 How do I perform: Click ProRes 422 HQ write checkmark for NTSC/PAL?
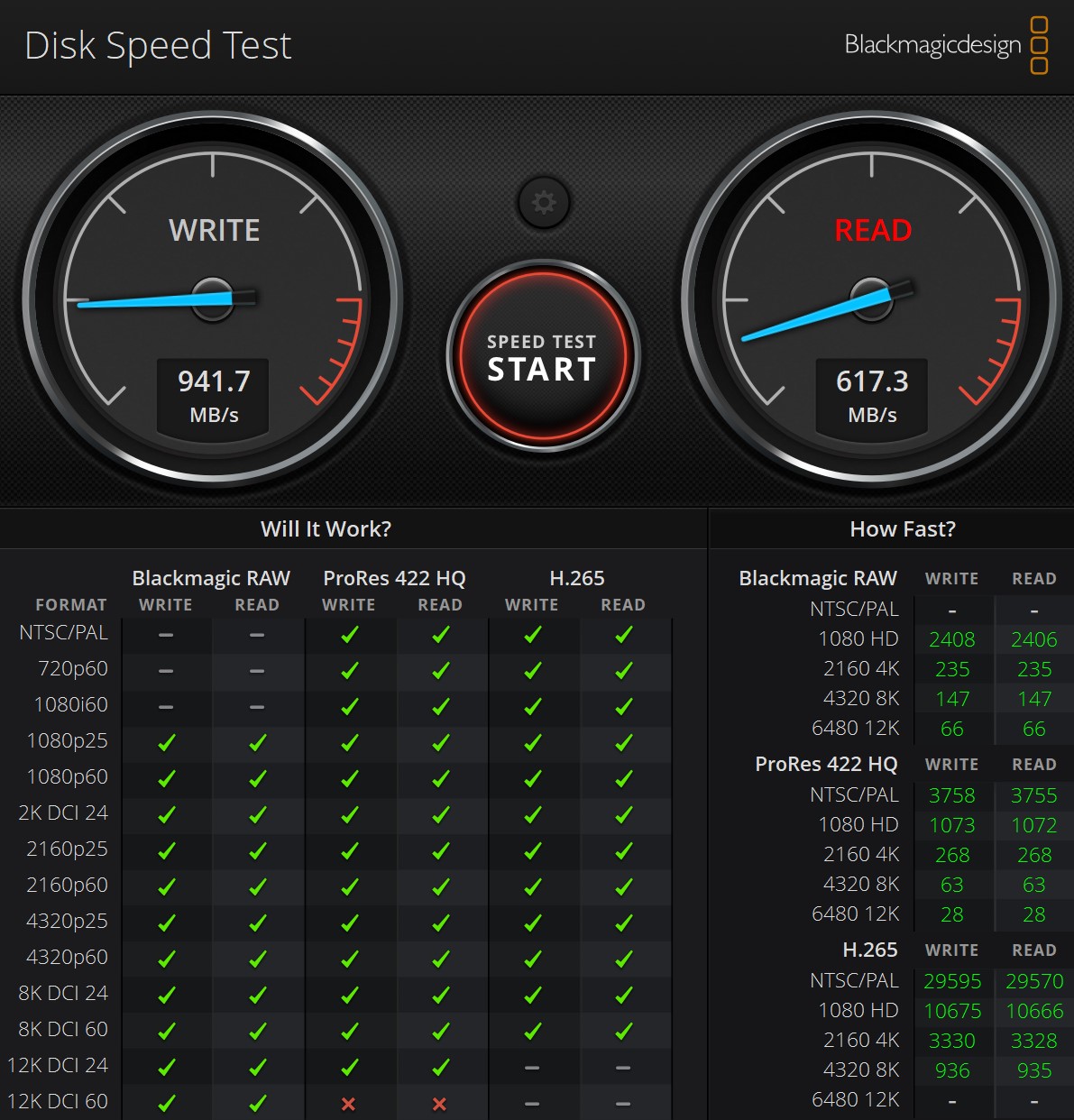click(x=349, y=635)
